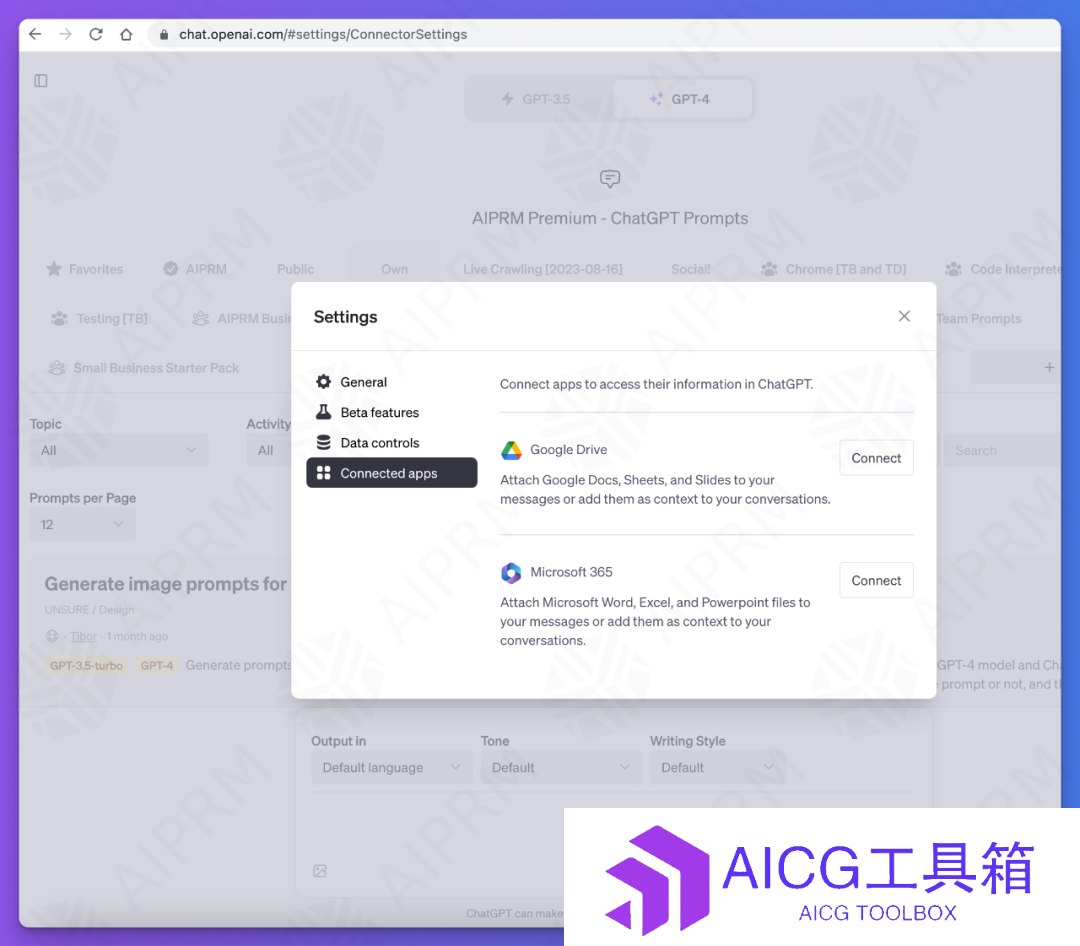Image resolution: width=1080 pixels, height=946 pixels.
Task: Switch model to GPT-4
Action: [681, 99]
